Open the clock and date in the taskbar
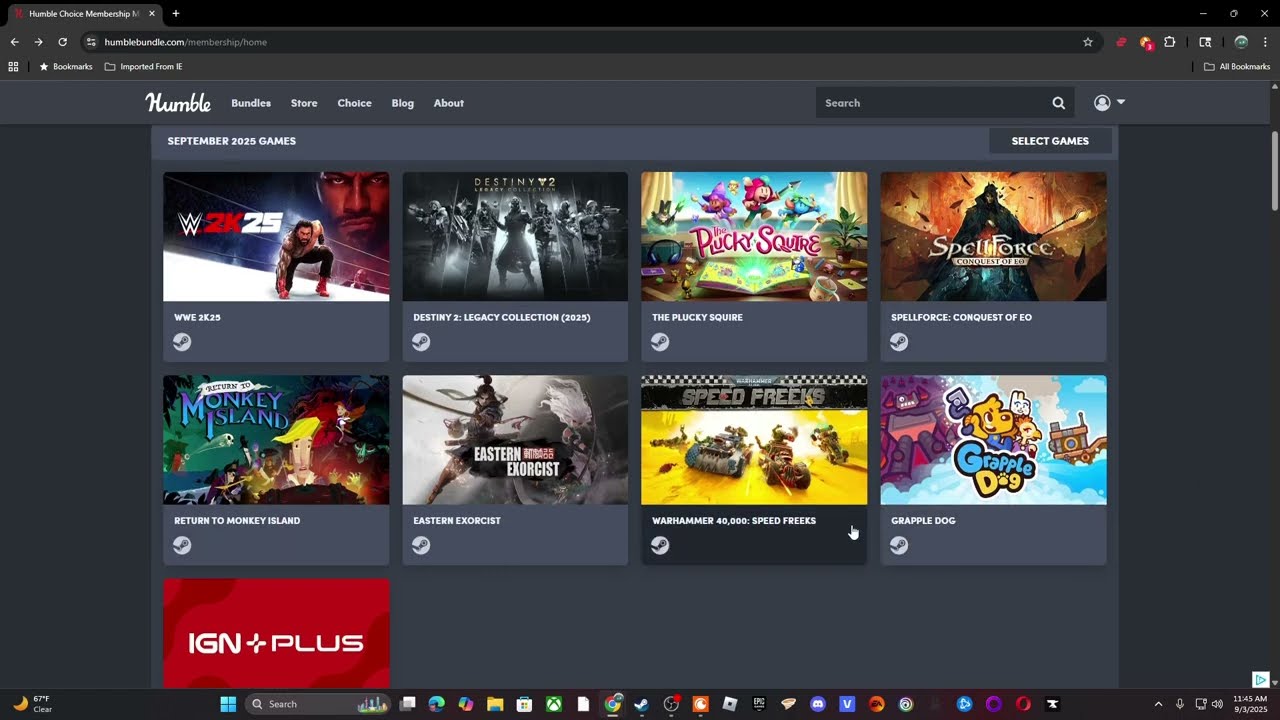Viewport: 1280px width, 720px height. [1250, 704]
